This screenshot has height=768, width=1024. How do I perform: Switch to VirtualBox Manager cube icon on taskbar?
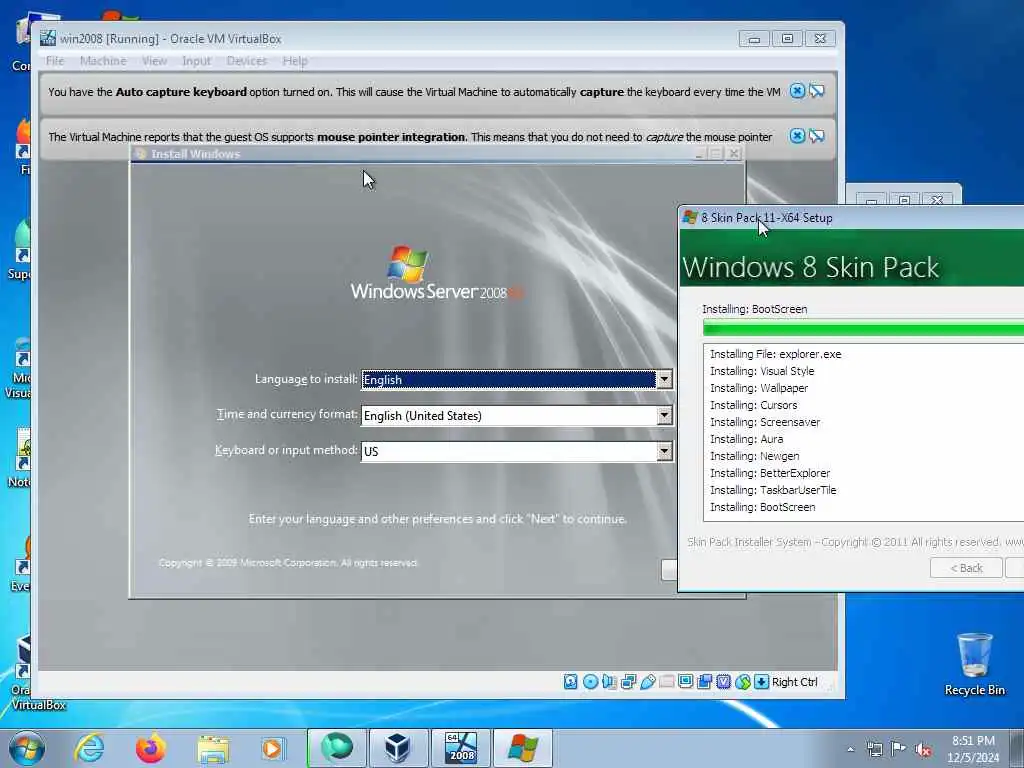click(398, 748)
